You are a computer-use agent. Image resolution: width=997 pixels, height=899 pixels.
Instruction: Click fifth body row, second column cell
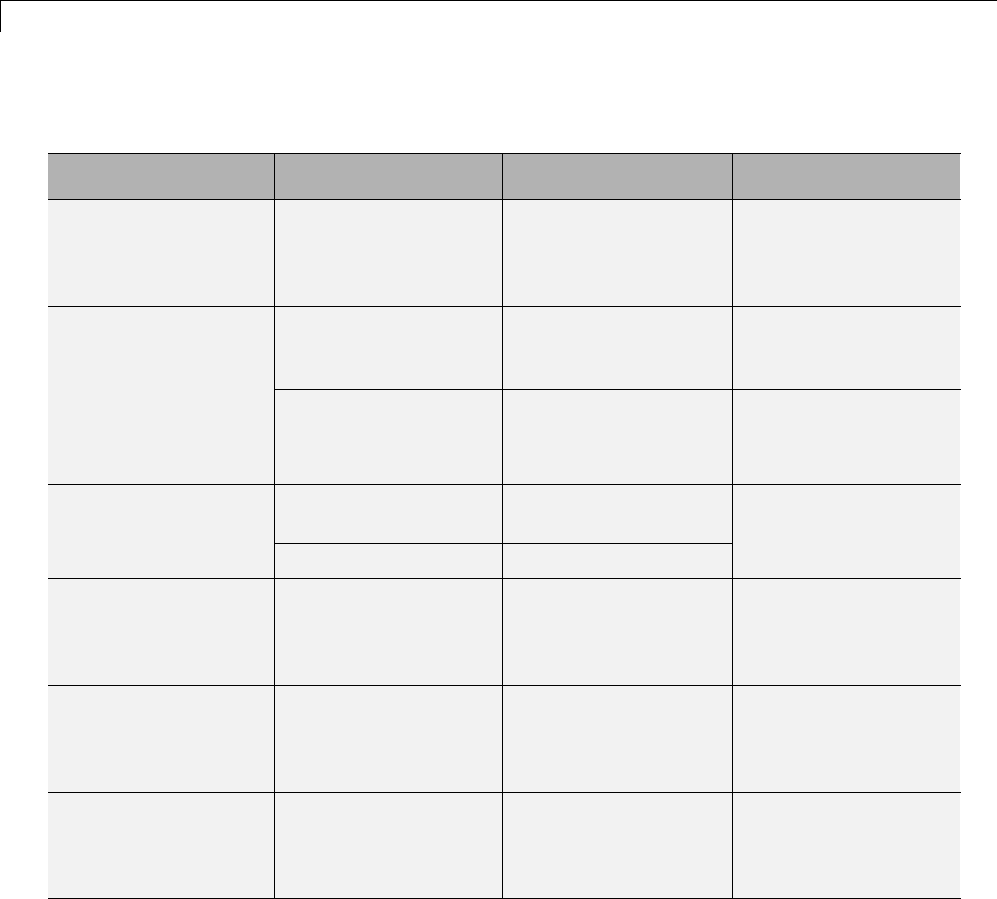coord(388,739)
